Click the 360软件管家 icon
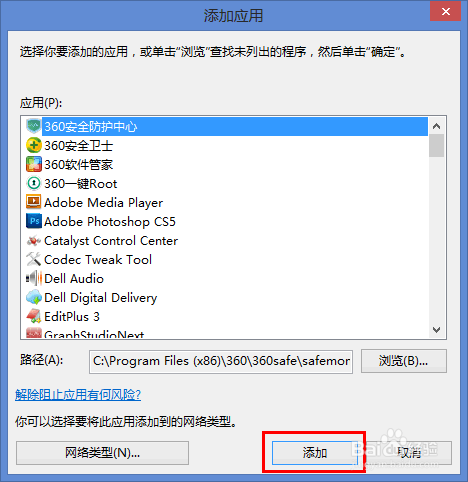The height and width of the screenshot is (482, 468). pos(34,164)
